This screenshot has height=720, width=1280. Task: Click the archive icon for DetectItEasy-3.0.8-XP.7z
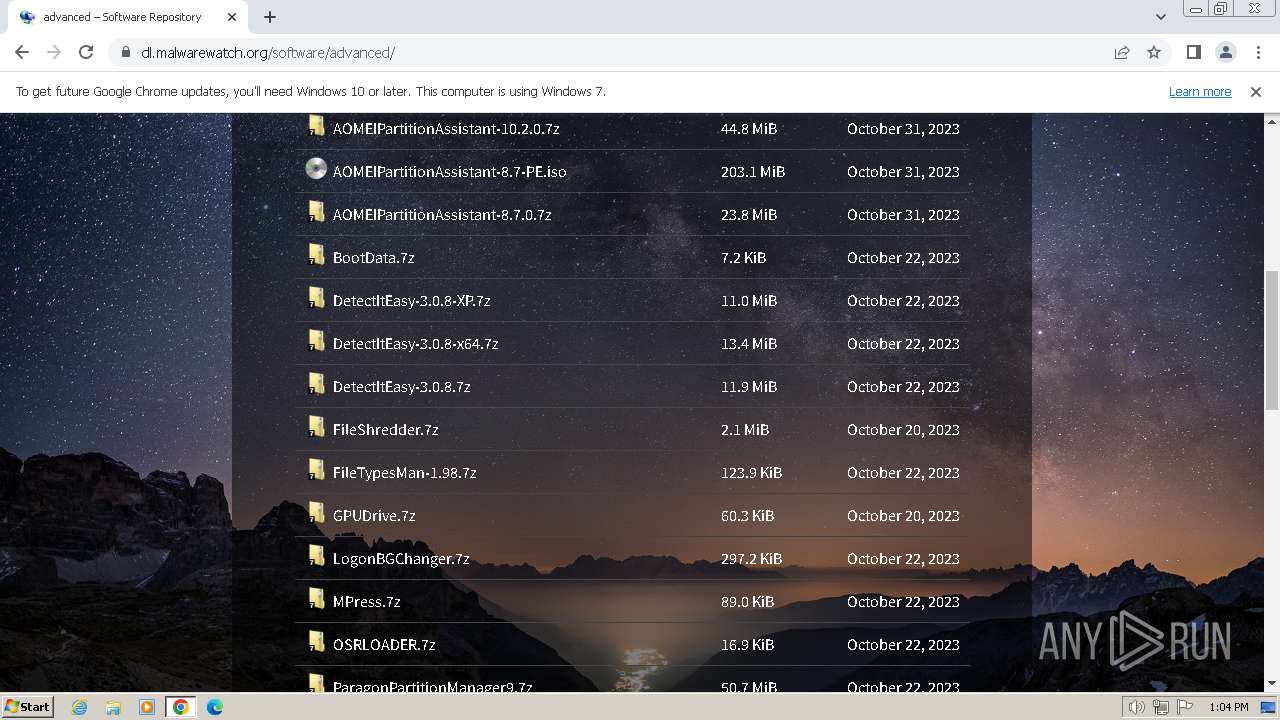click(x=316, y=298)
